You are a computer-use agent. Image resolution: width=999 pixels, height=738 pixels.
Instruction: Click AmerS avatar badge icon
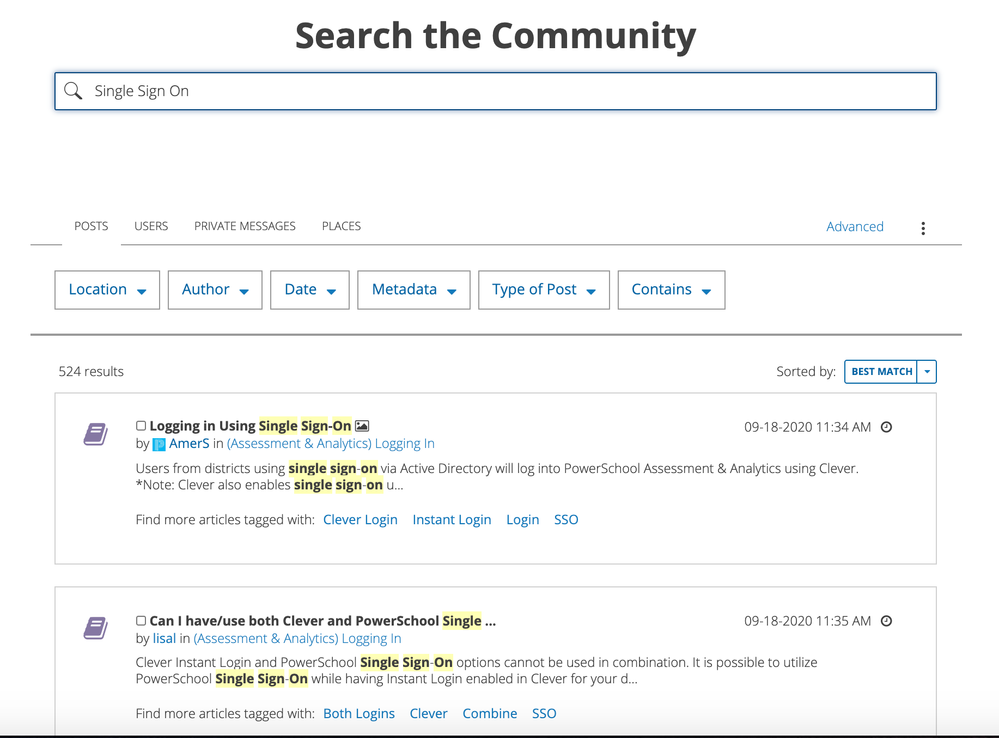[159, 444]
